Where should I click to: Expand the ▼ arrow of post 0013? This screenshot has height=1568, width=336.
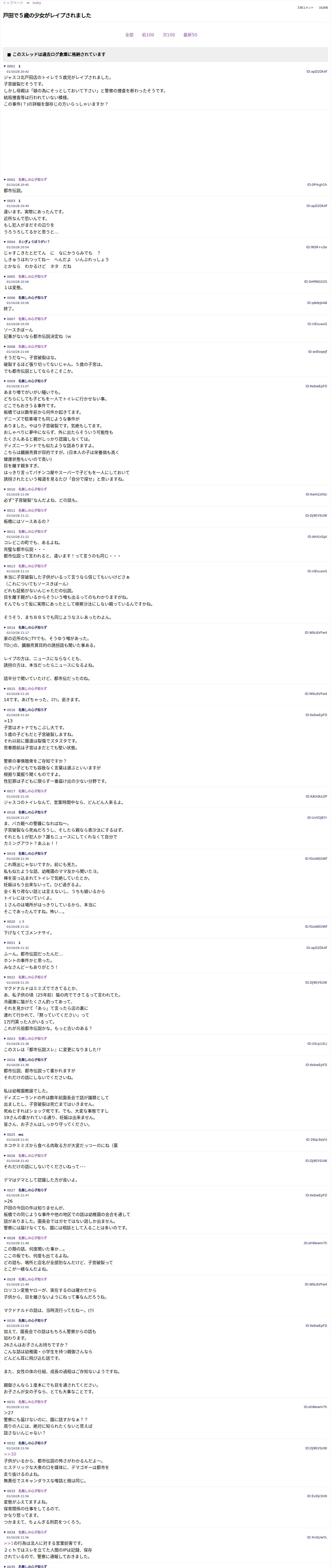[5, 566]
